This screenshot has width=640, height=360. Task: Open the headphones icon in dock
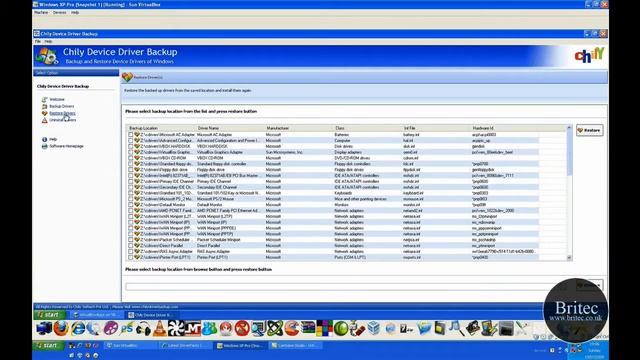(x=143, y=328)
